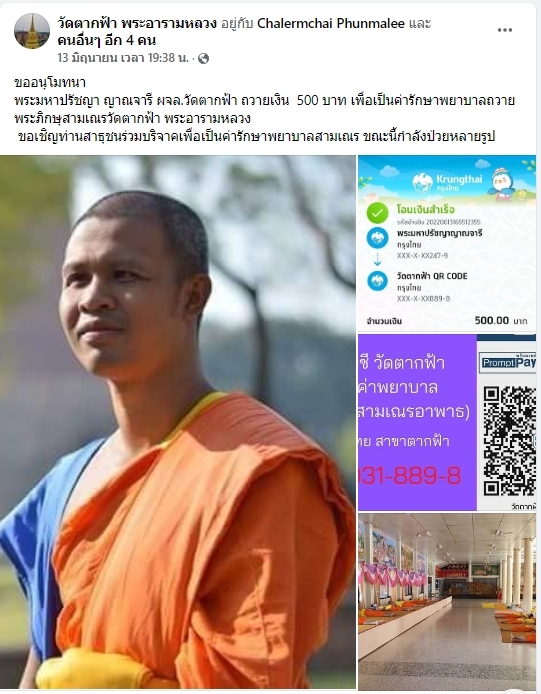This screenshot has width=541, height=694.
Task: Click the blue mascot bird on Krungthai slip
Action: point(502,182)
